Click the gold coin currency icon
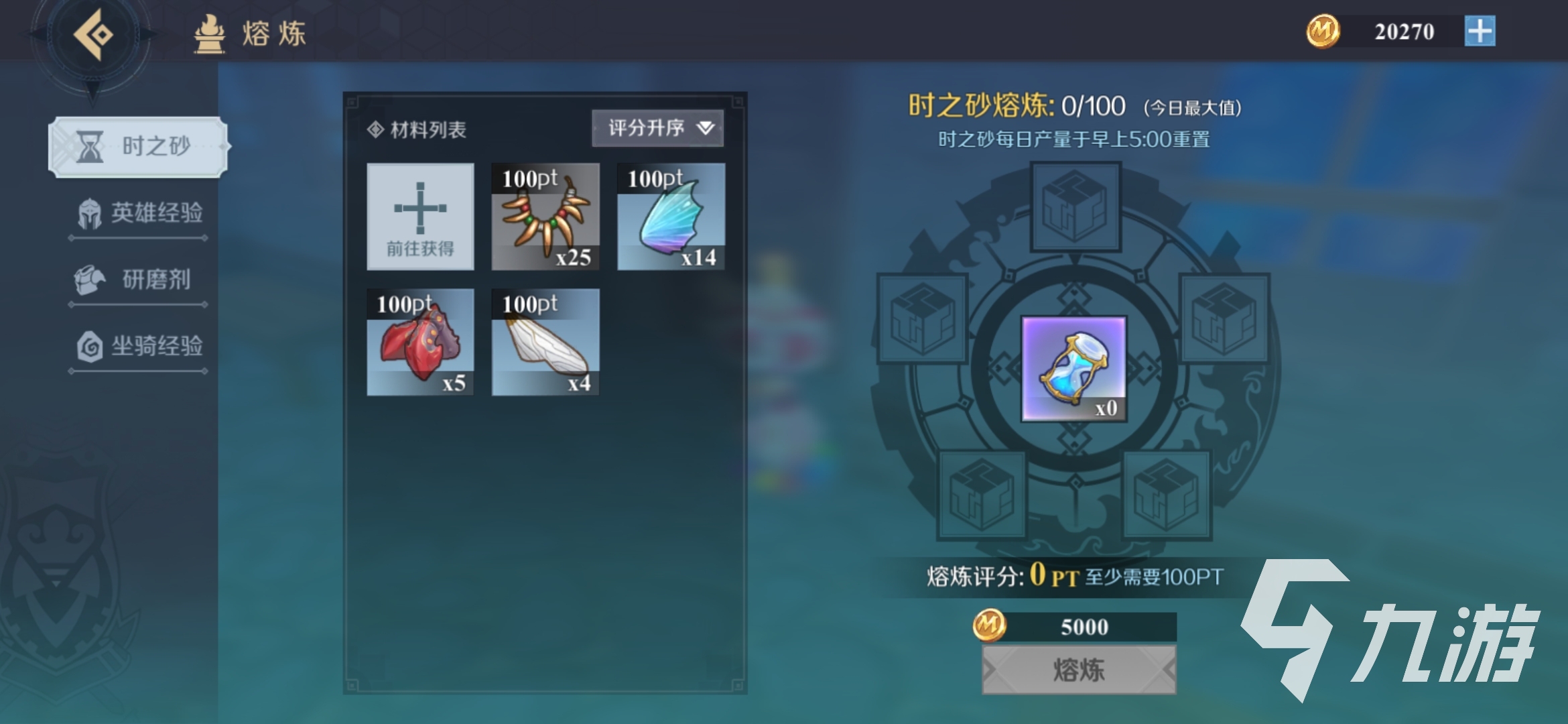Image resolution: width=1568 pixels, height=724 pixels. [x=1323, y=32]
